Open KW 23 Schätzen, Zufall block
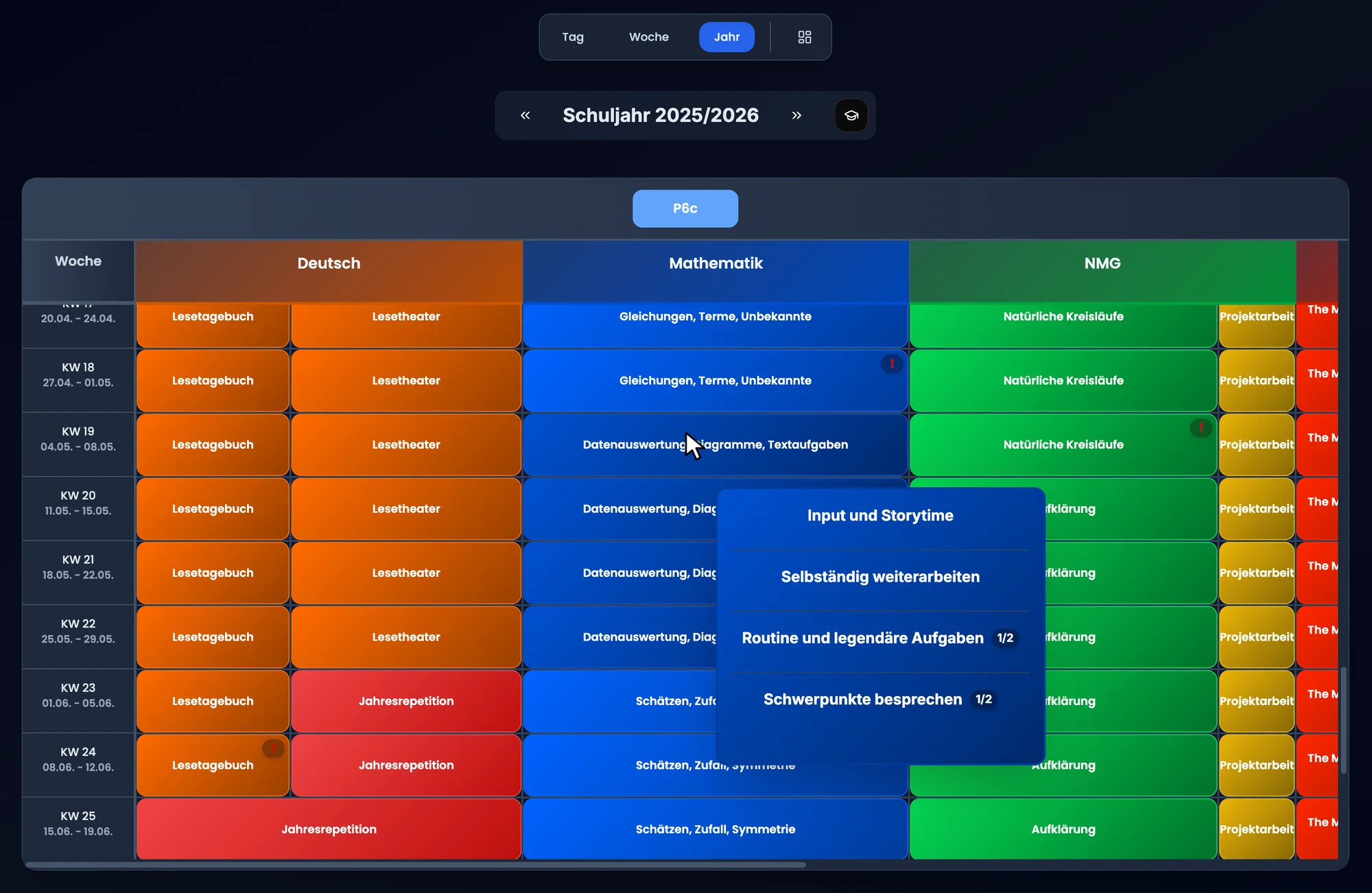The width and height of the screenshot is (1372, 893). click(x=620, y=701)
